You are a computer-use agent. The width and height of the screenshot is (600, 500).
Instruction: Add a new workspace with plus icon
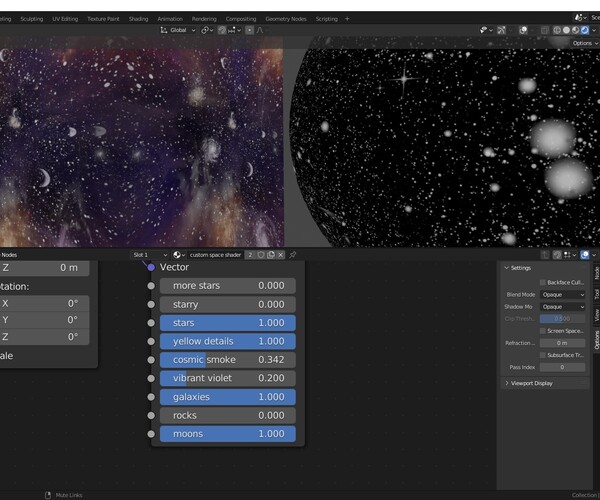(x=347, y=18)
